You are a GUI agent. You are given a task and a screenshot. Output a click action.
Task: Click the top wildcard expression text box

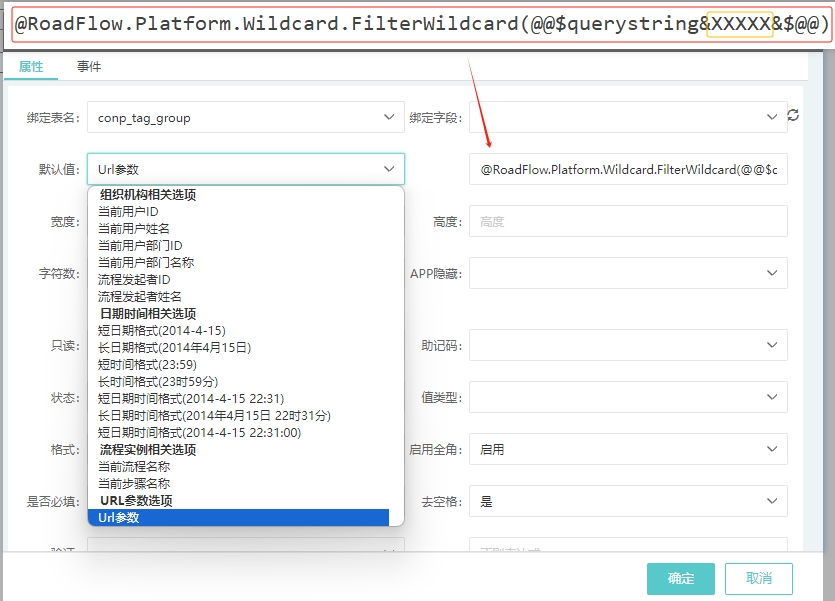click(x=422, y=24)
